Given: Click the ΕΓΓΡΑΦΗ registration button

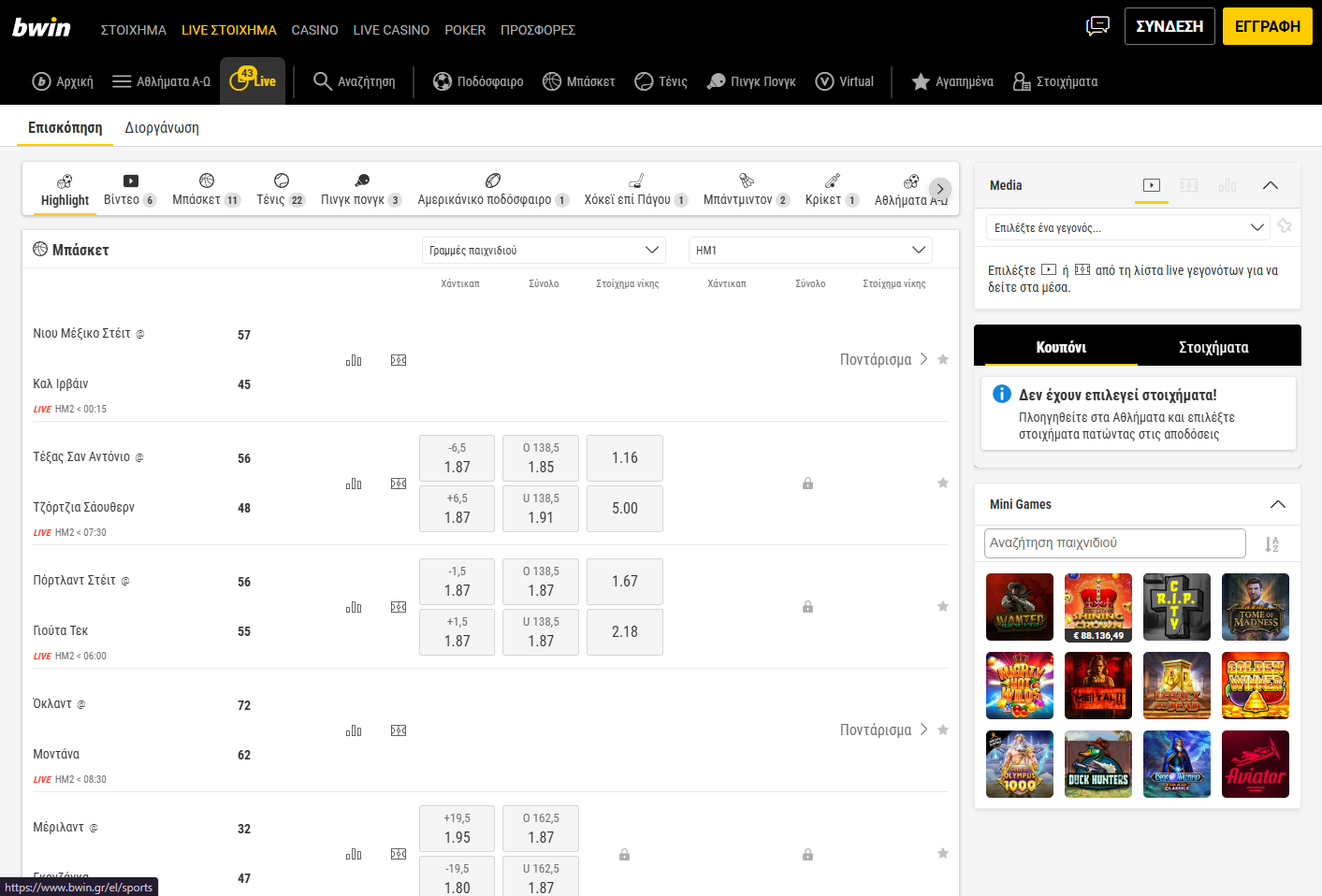Looking at the screenshot, I should coord(1267,26).
